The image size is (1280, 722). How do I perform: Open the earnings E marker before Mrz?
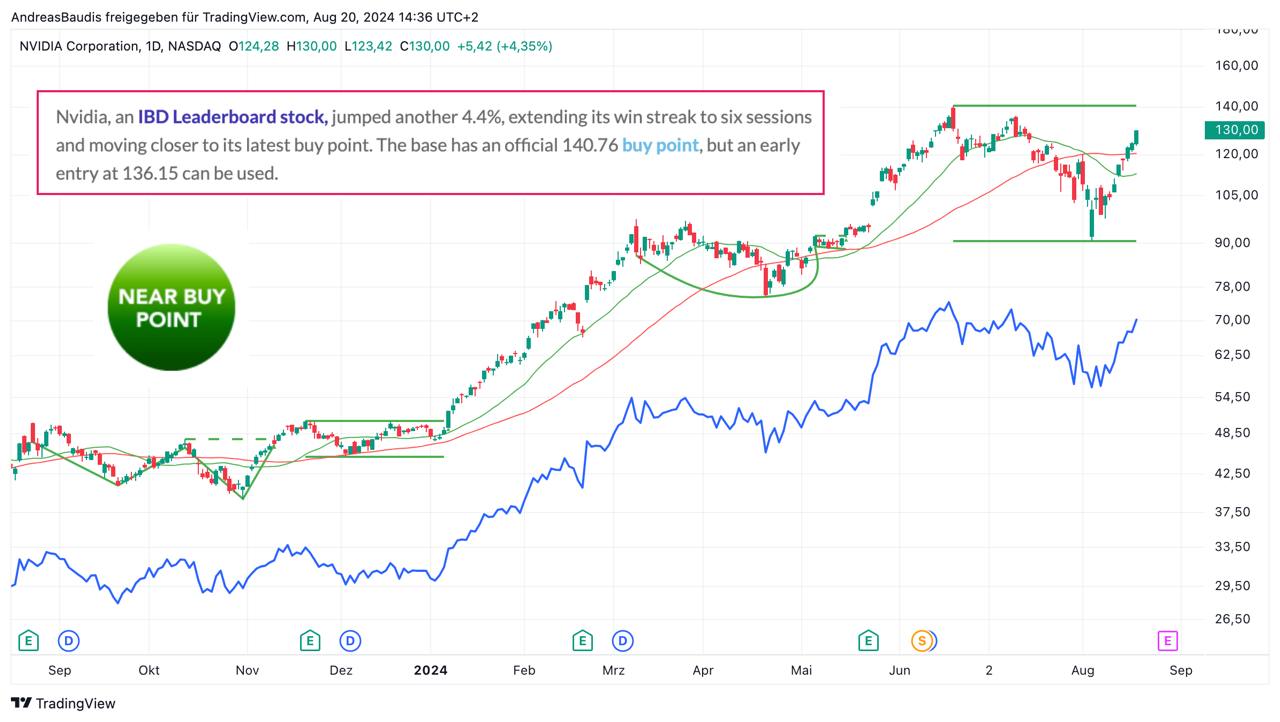click(582, 640)
